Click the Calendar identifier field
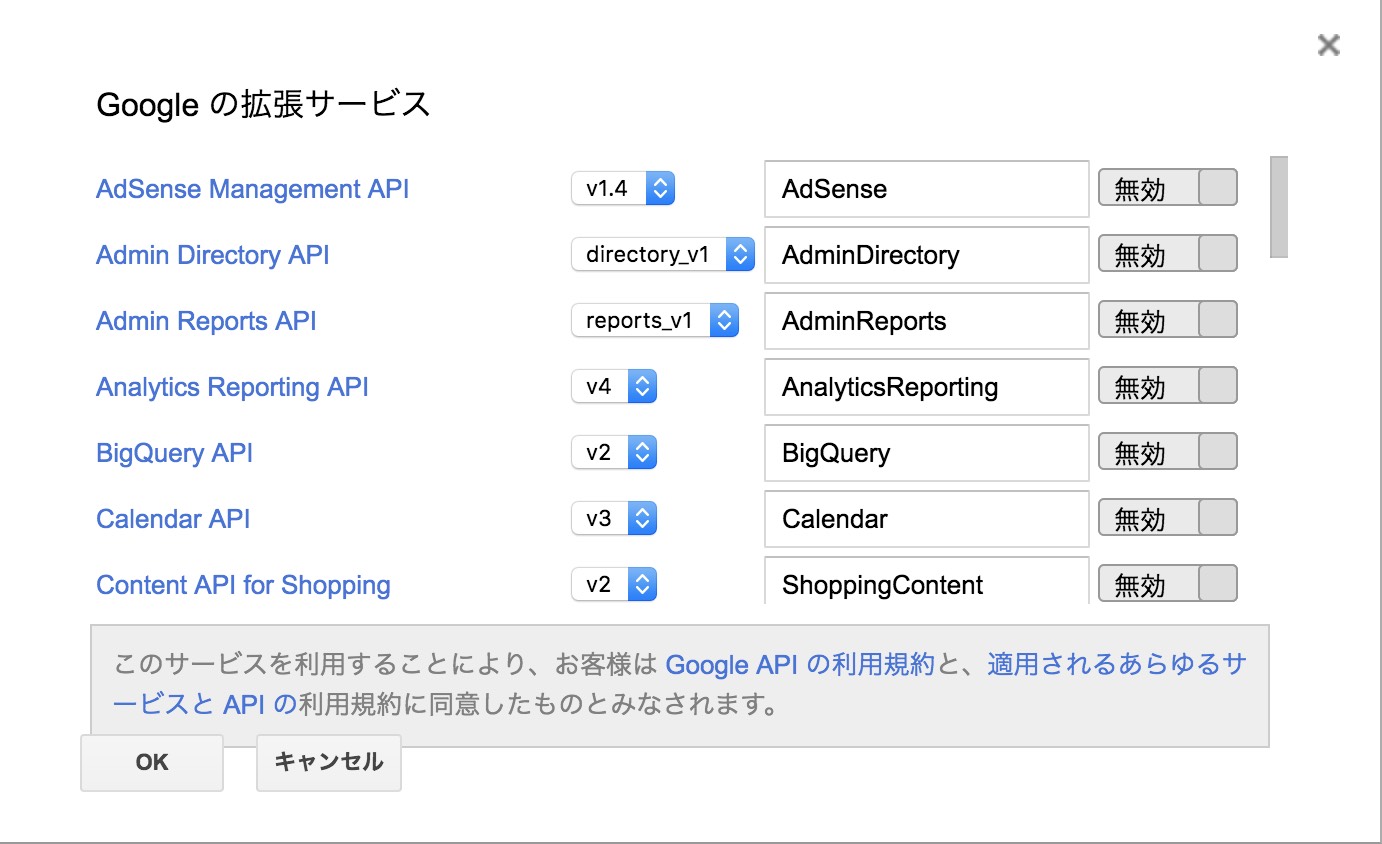1382x844 pixels. [x=926, y=518]
